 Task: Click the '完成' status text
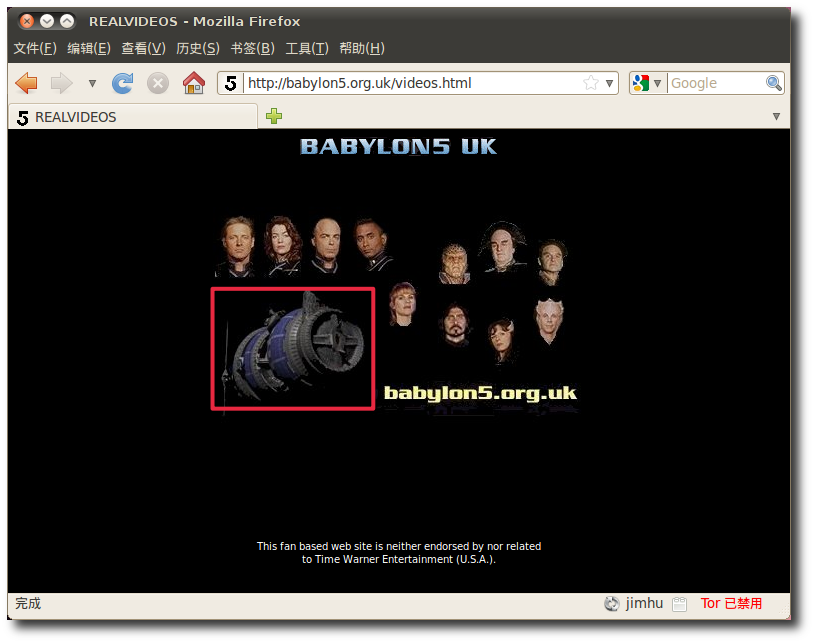28,603
